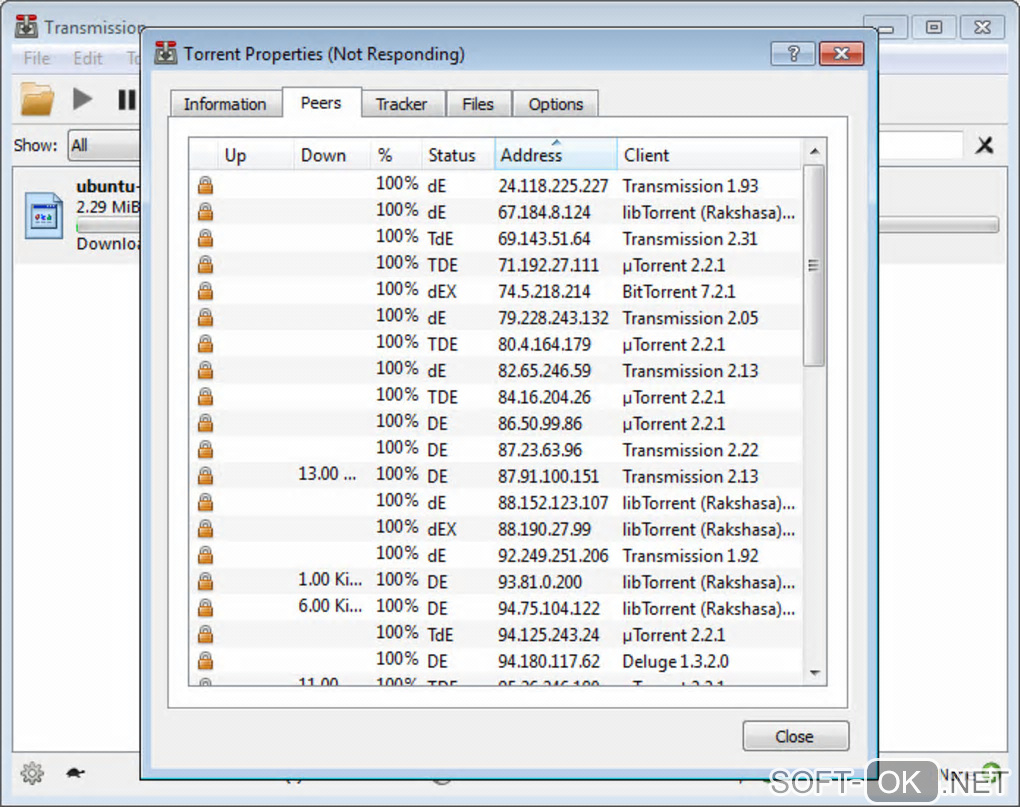The width and height of the screenshot is (1020, 807).
Task: Start torrent with the play icon
Action: [82, 99]
